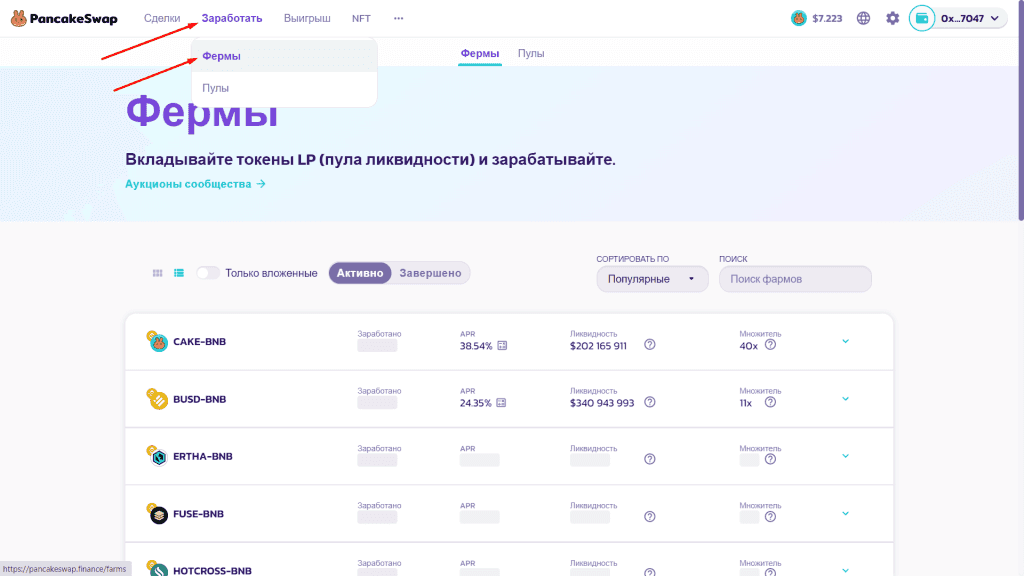This screenshot has height=576, width=1024.
Task: Click the HOTCROSS-BNB pair name
Action: [x=212, y=571]
